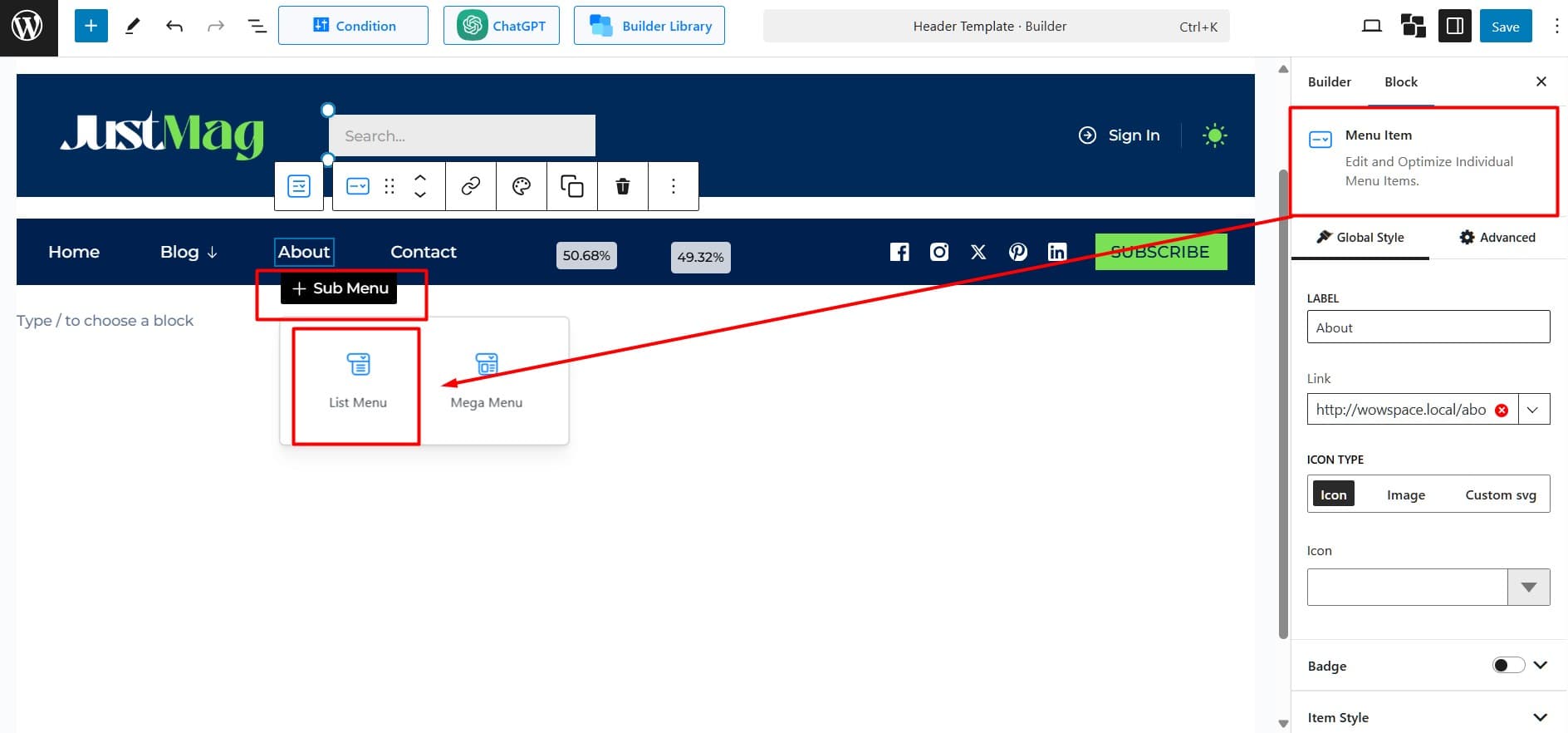The image size is (1568, 733).
Task: Expand the Badge section chevron
Action: coord(1541,665)
